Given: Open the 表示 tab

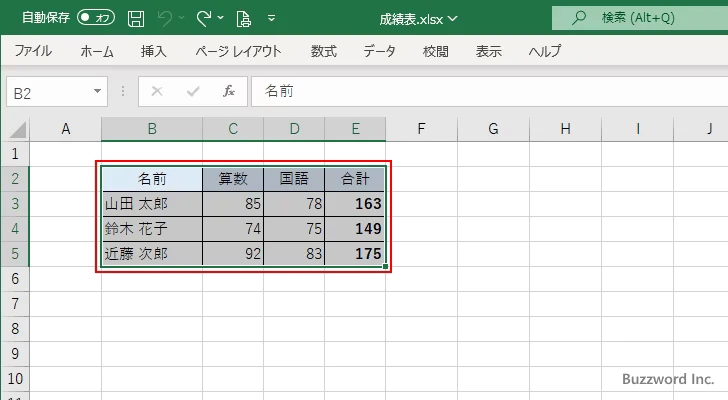Looking at the screenshot, I should (488, 51).
